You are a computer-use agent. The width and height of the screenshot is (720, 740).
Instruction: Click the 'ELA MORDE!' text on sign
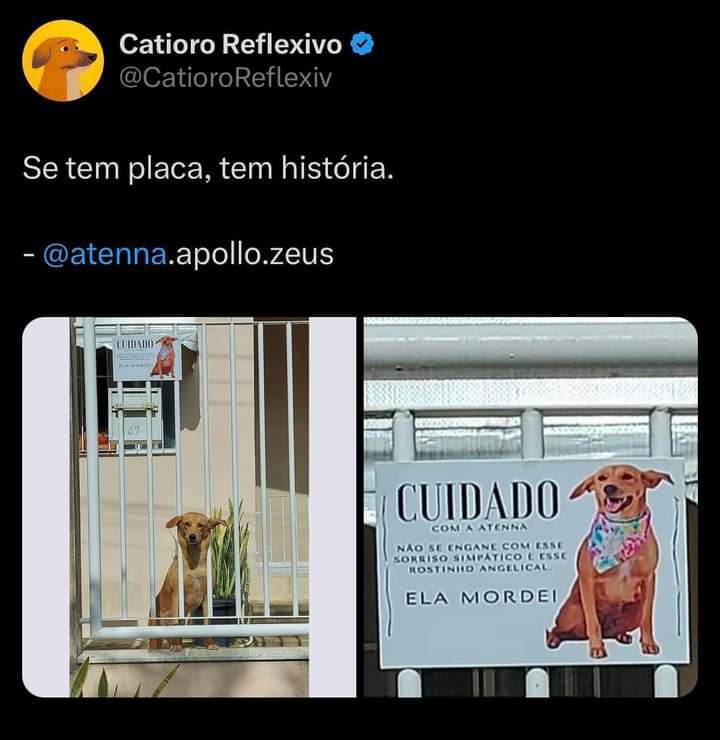coord(481,597)
